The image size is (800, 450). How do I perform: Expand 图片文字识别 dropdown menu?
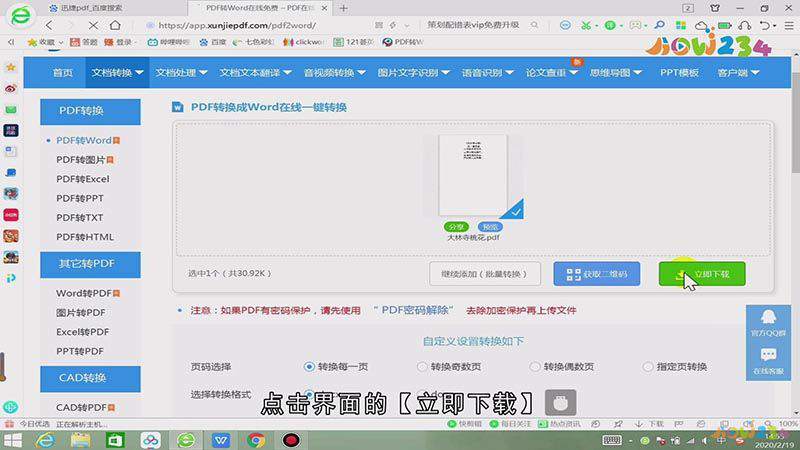pos(413,73)
